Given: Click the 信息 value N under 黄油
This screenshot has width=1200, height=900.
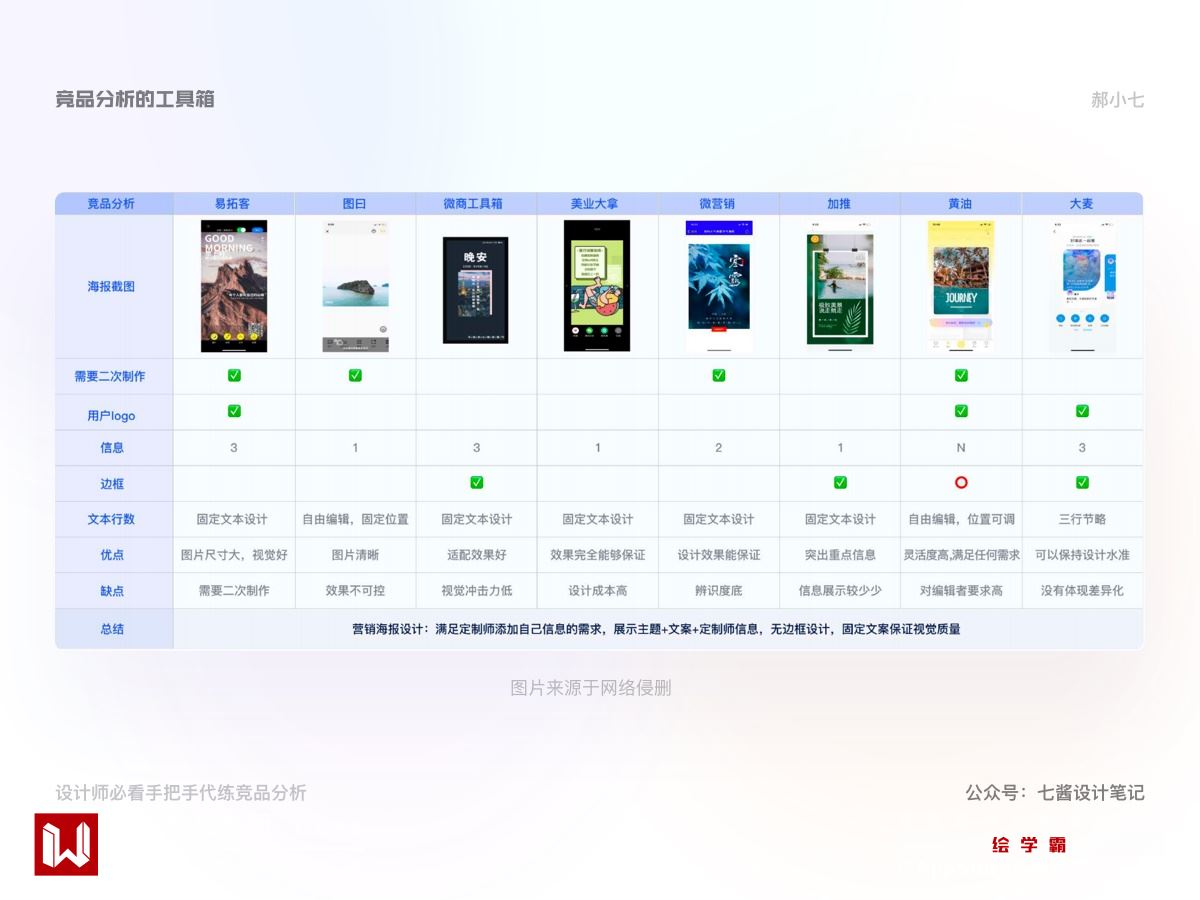Looking at the screenshot, I should click(x=961, y=448).
